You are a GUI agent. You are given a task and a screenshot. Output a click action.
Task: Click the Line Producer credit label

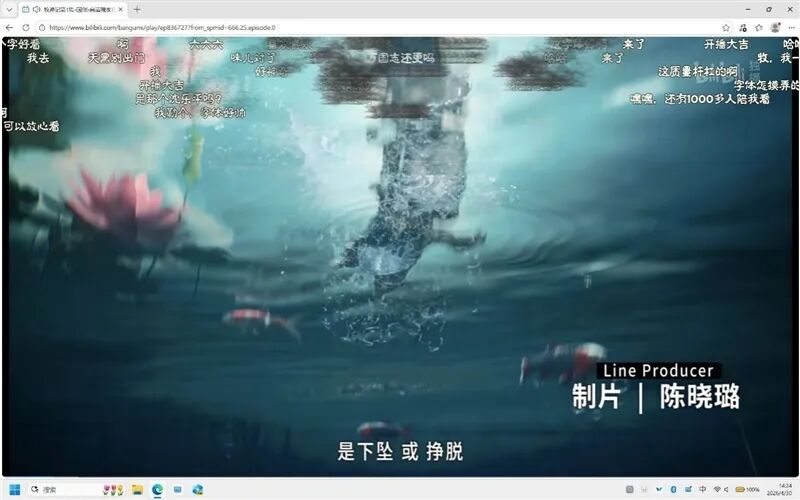tap(658, 371)
